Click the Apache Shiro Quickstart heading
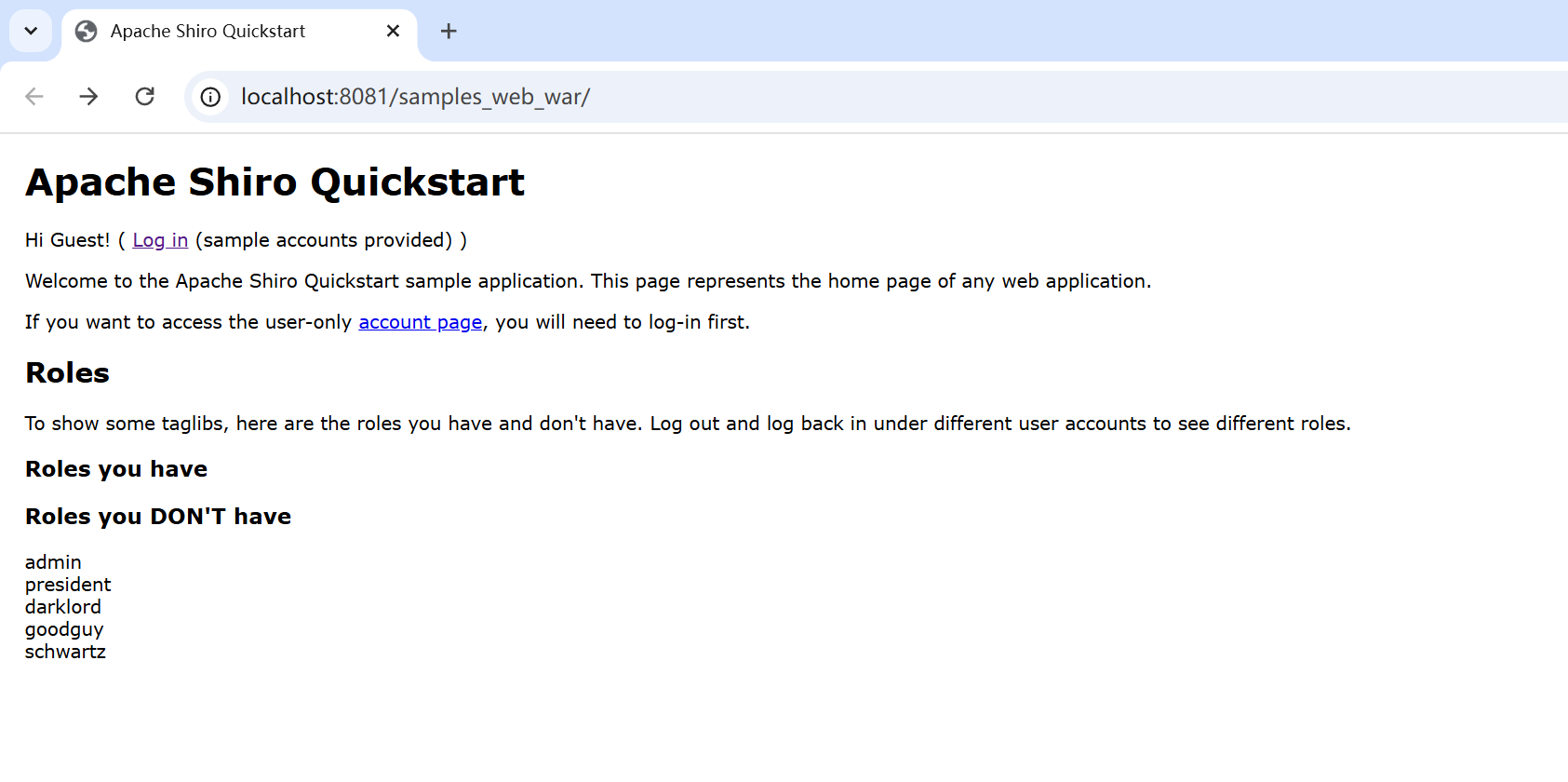The height and width of the screenshot is (782, 1568). click(x=275, y=182)
